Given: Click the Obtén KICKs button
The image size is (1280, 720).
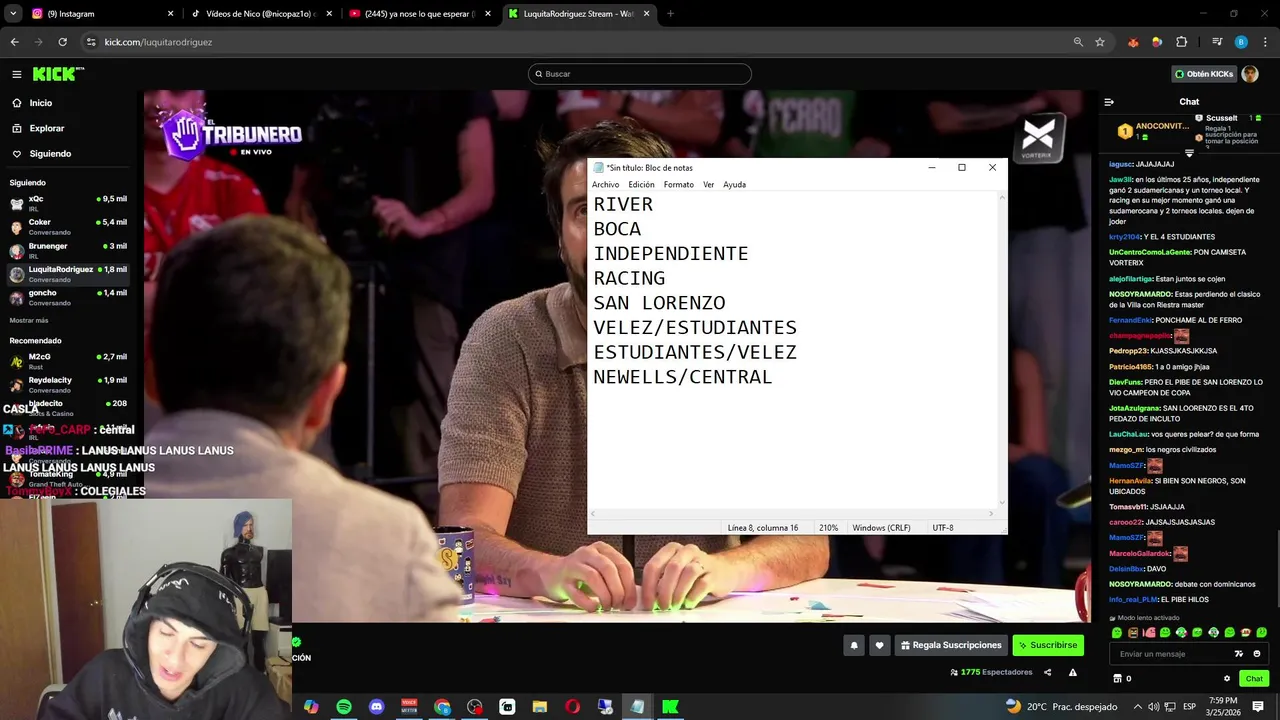Looking at the screenshot, I should tap(1204, 74).
